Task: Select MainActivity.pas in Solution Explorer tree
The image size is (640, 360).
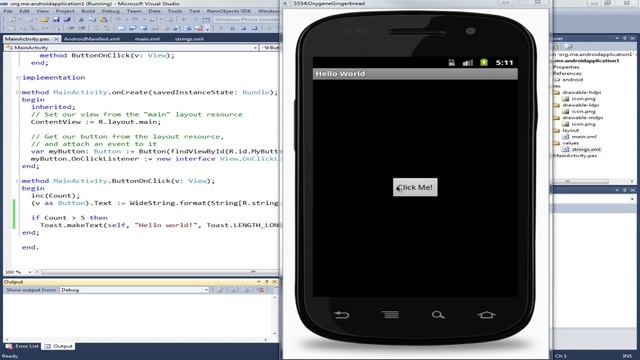Action: click(575, 156)
